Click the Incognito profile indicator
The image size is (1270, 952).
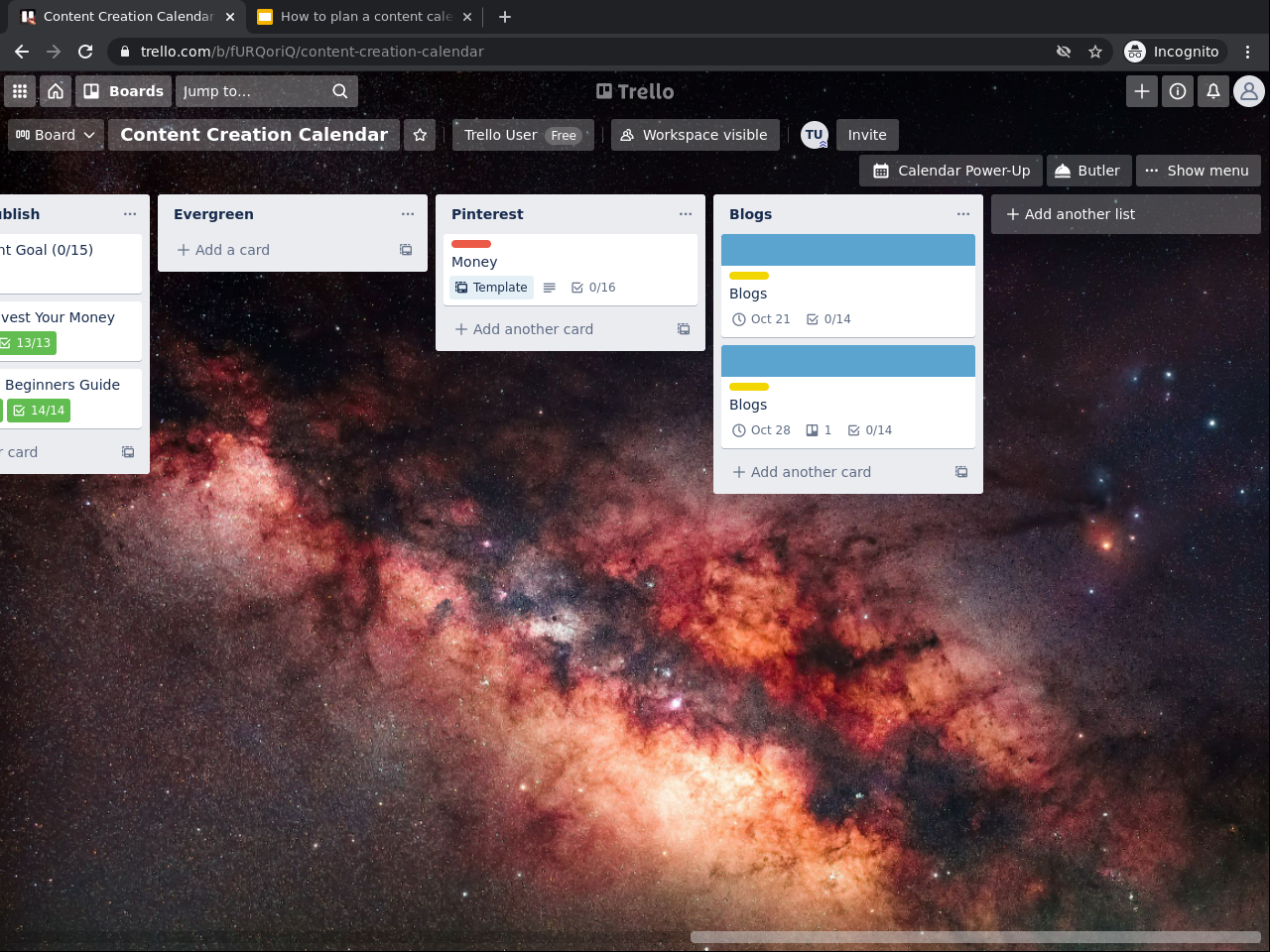pyautogui.click(x=1174, y=52)
